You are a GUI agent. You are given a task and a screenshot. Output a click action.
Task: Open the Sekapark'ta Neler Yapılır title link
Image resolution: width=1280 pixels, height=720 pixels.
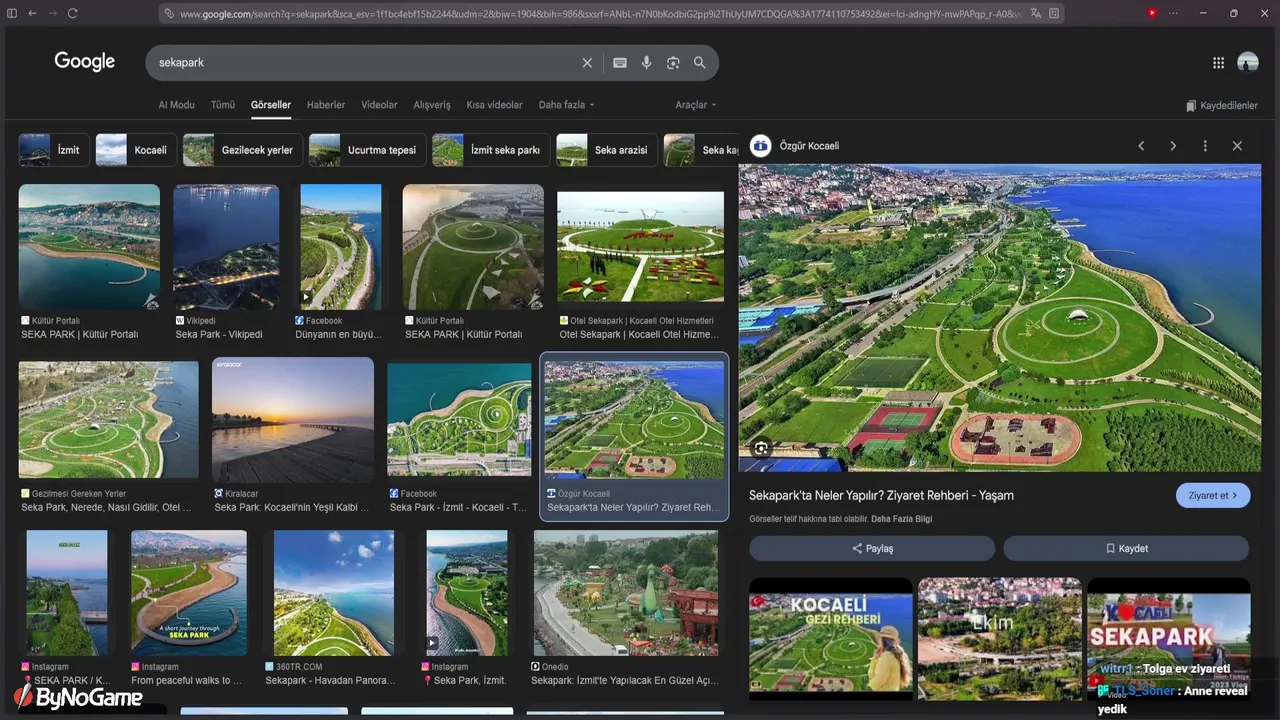click(x=881, y=495)
